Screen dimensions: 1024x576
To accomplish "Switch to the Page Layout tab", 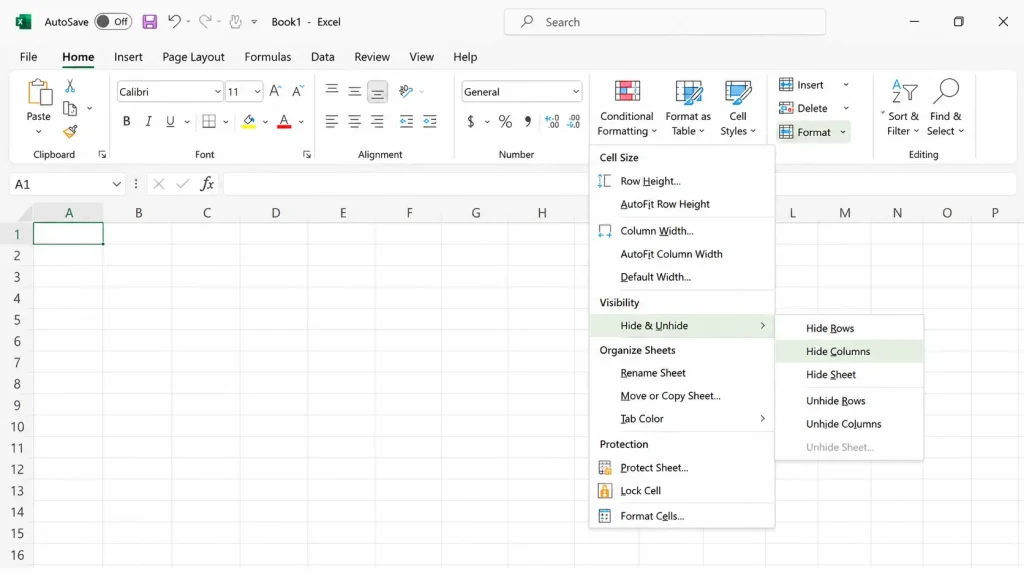I will pyautogui.click(x=193, y=57).
